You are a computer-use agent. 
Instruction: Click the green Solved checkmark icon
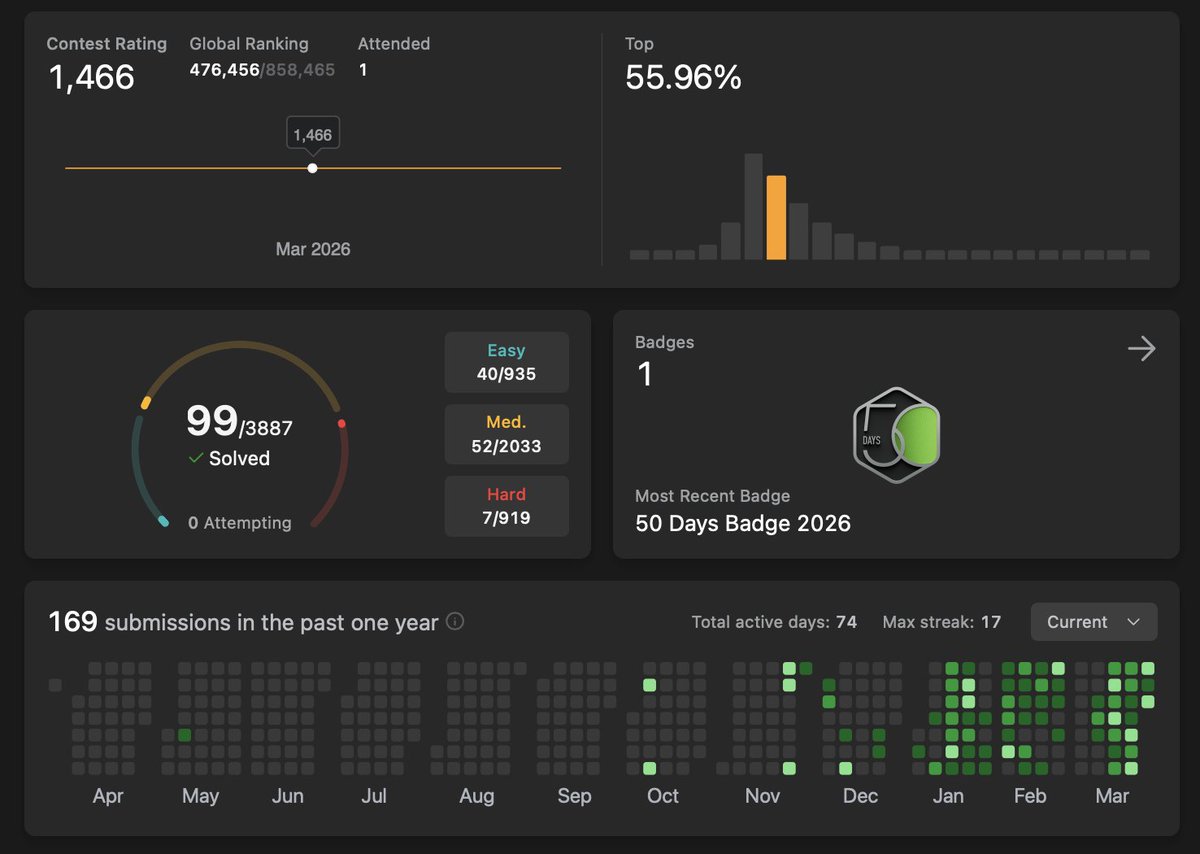pyautogui.click(x=196, y=458)
